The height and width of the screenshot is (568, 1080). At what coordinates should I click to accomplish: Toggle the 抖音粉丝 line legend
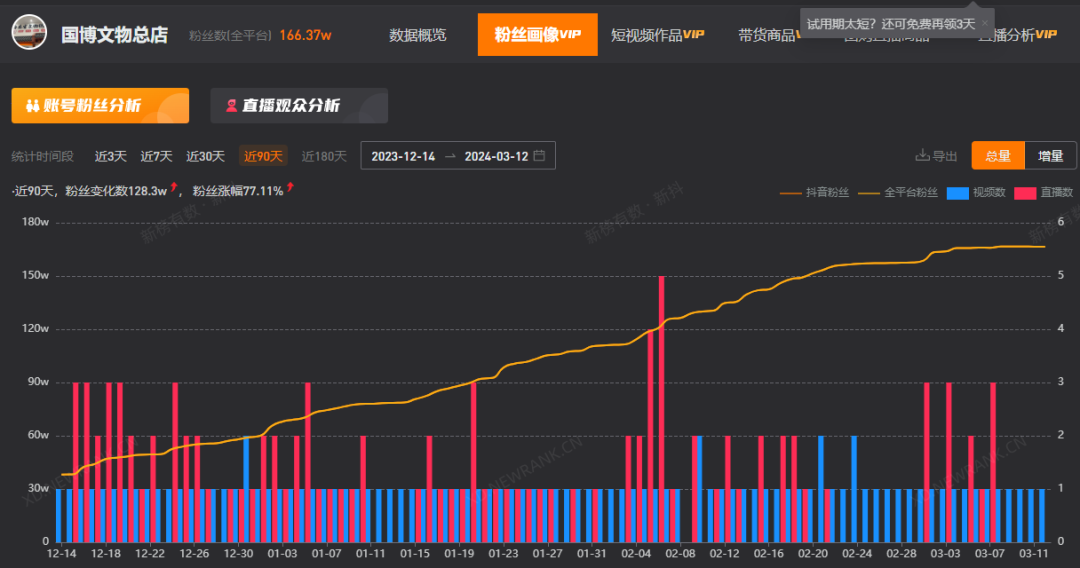click(814, 192)
